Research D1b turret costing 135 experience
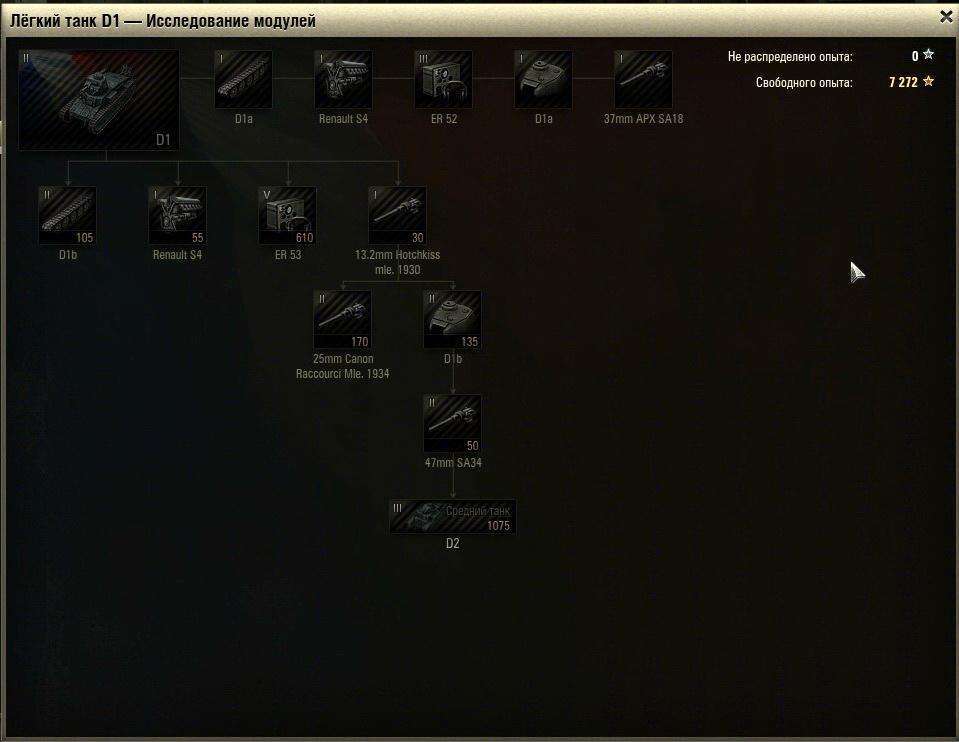Image resolution: width=959 pixels, height=742 pixels. pyautogui.click(x=453, y=320)
